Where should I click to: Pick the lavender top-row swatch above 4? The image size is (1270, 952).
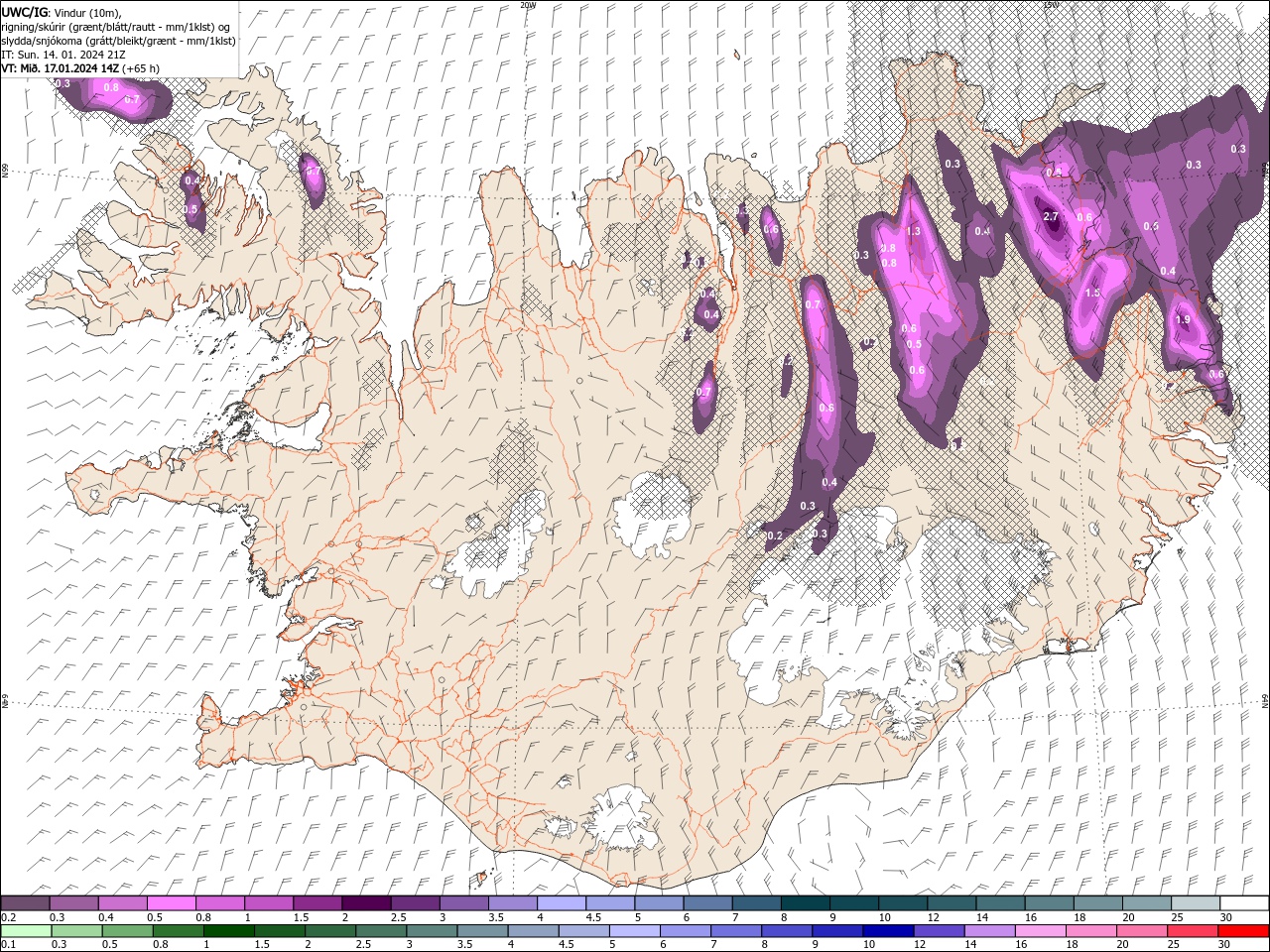pos(560,903)
